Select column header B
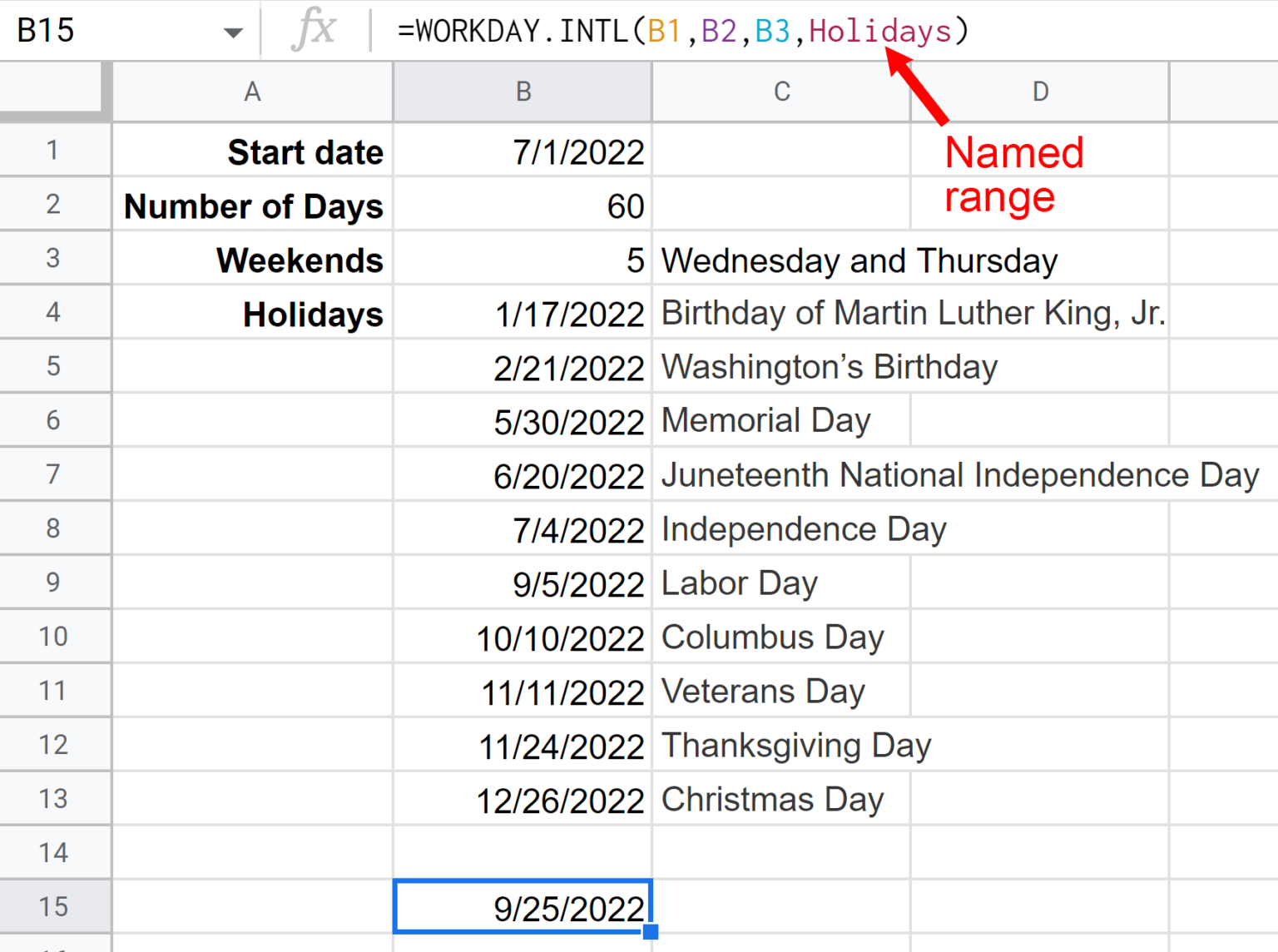The height and width of the screenshot is (952, 1278). click(x=523, y=92)
